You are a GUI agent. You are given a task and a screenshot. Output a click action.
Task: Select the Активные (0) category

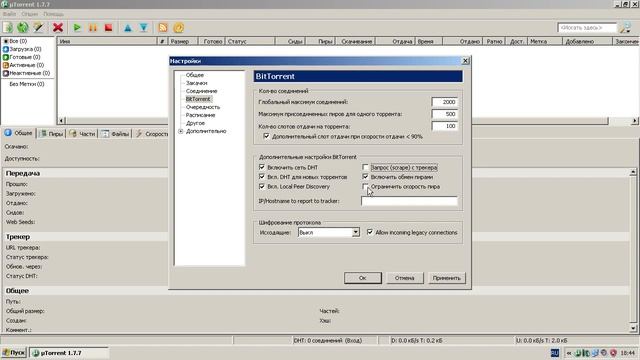(23, 65)
